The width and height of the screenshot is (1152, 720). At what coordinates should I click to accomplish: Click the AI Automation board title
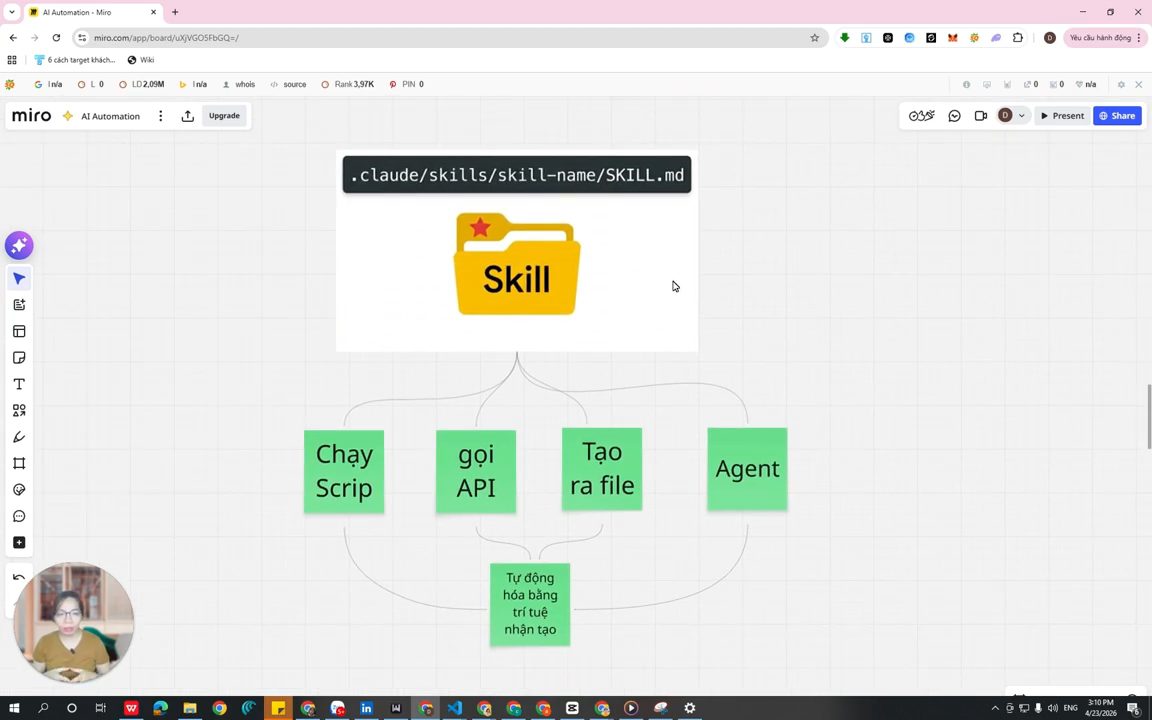click(110, 116)
